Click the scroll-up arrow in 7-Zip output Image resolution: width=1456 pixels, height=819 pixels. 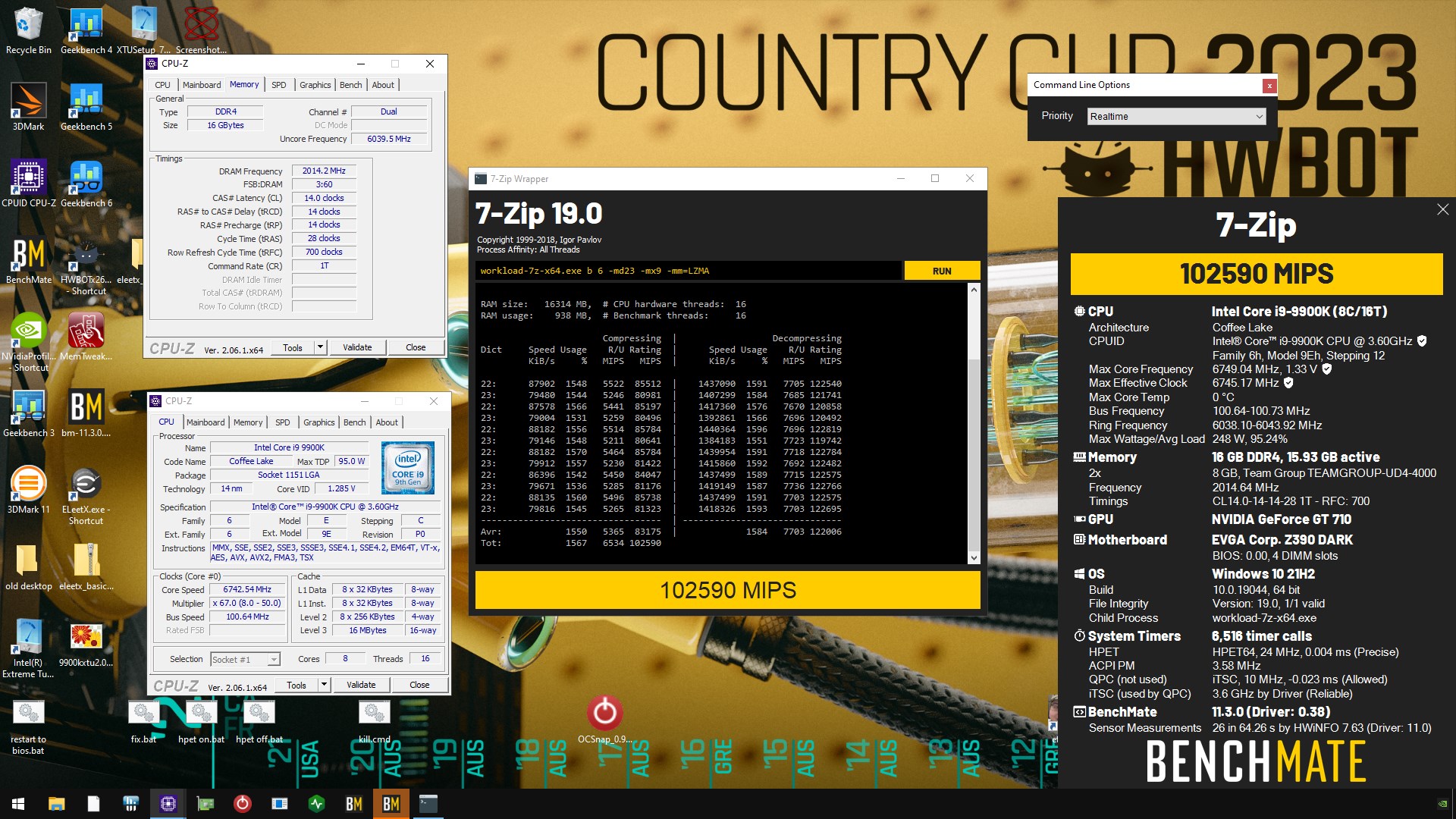click(974, 290)
